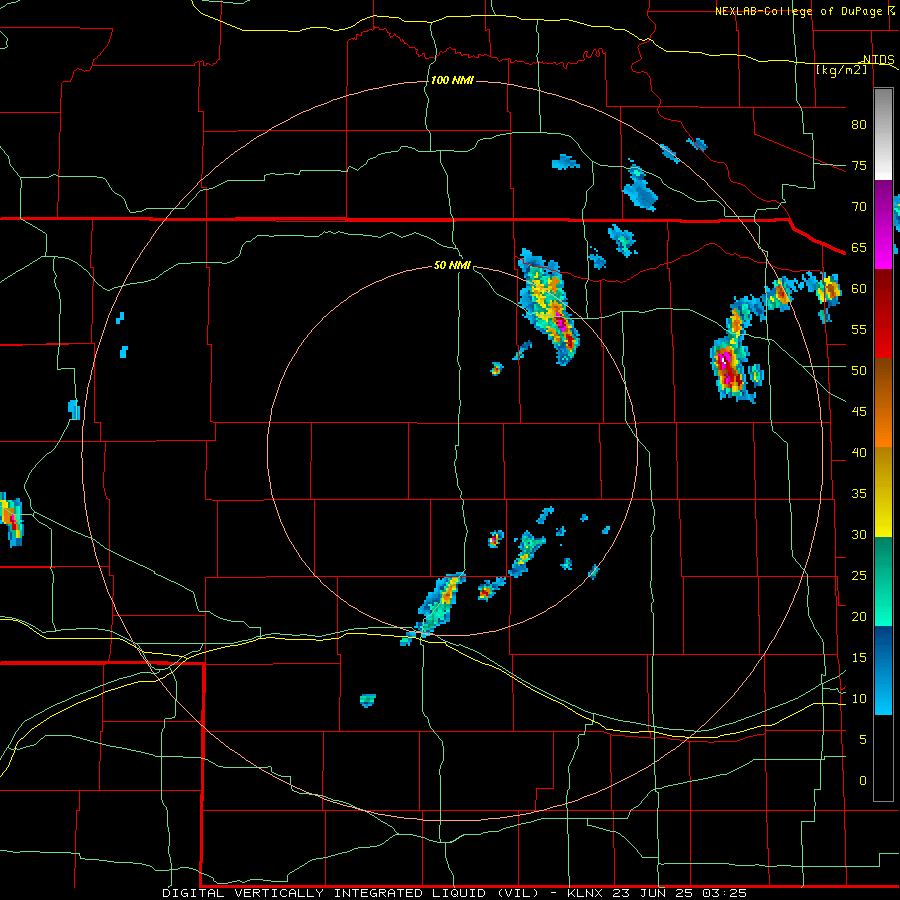Click the 75 value on the color scale
900x900 pixels.
[x=859, y=166]
